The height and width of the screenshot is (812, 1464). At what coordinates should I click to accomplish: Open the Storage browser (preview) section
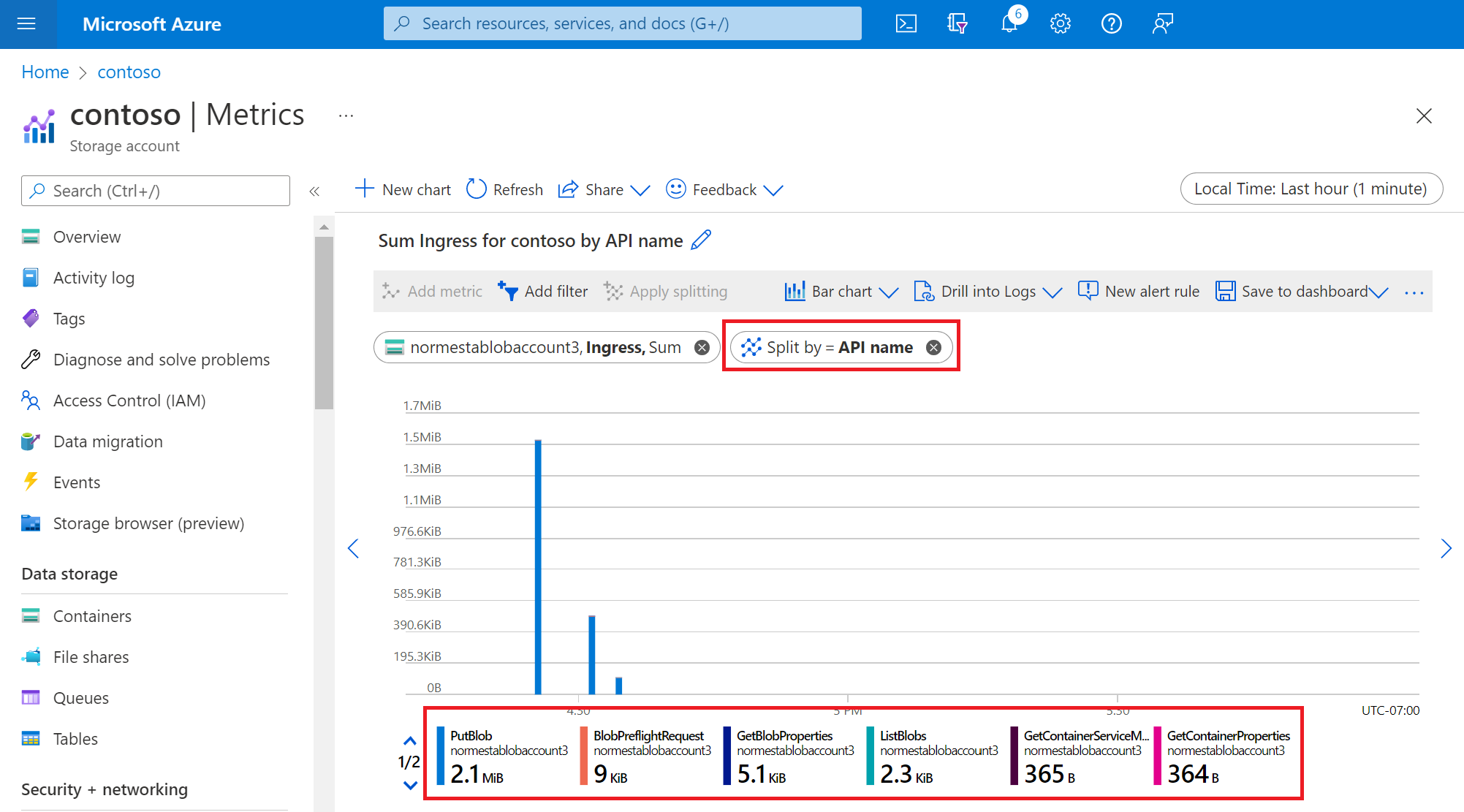(x=148, y=523)
